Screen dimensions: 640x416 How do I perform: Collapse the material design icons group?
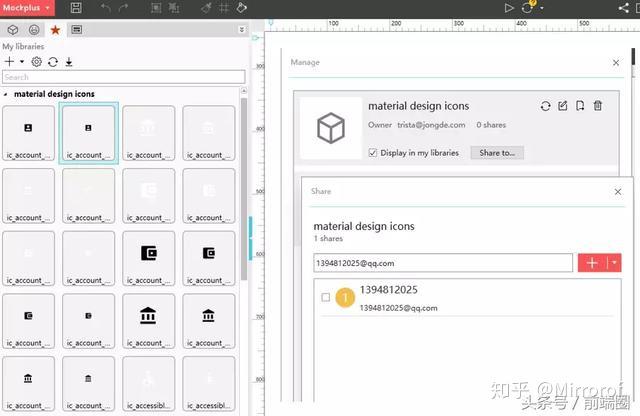[x=5, y=94]
